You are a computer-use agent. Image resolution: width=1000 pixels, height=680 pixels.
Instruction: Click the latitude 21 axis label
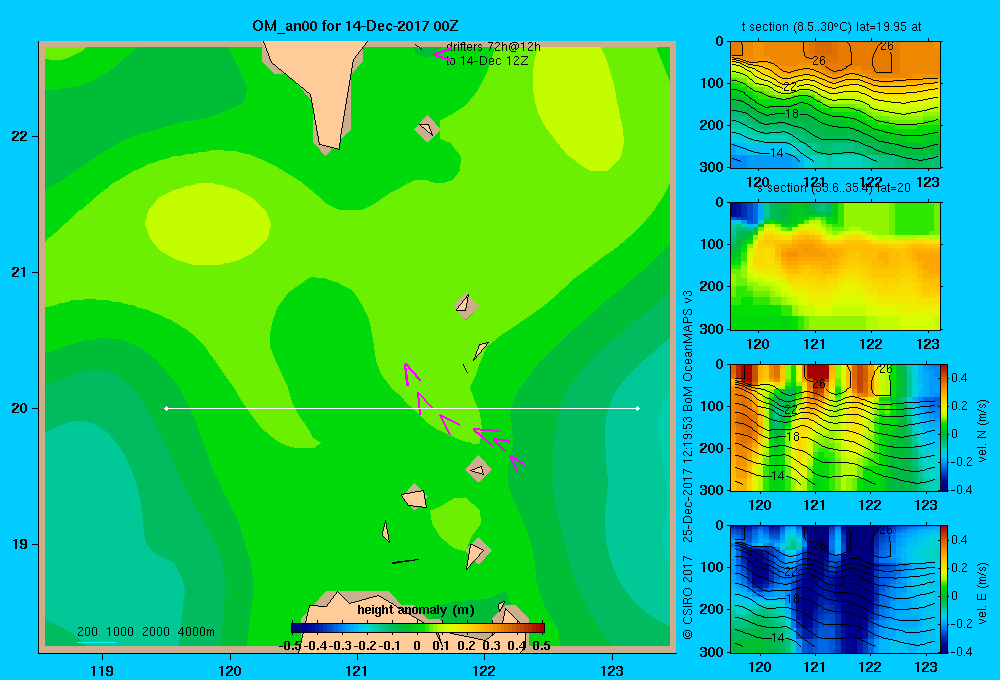[x=19, y=272]
